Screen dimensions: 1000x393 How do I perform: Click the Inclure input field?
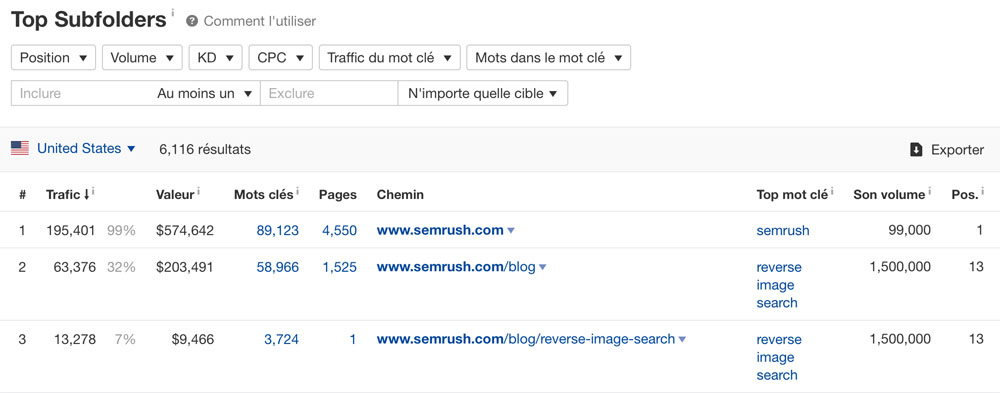[x=82, y=93]
